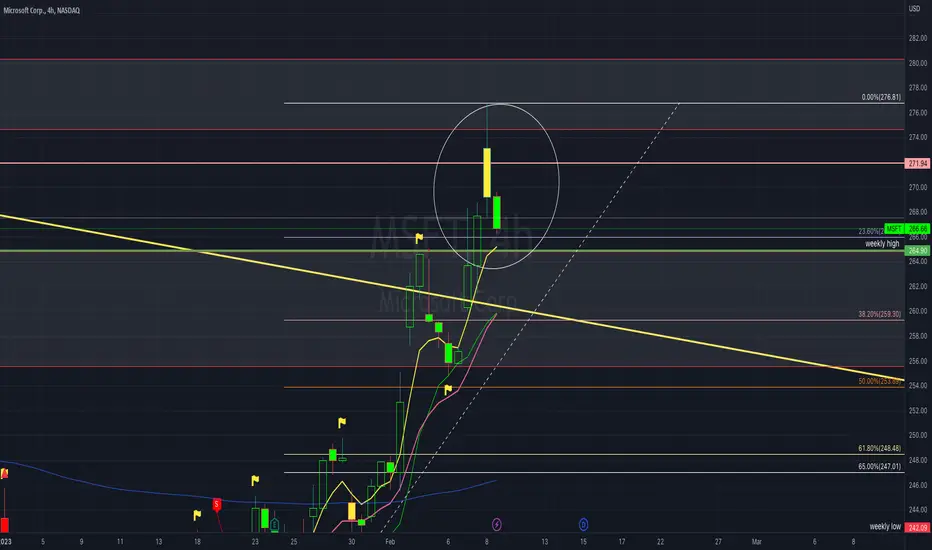932x550 pixels.
Task: Select the 65.00%(247.01) Fibonacci label
Action: pyautogui.click(x=879, y=467)
